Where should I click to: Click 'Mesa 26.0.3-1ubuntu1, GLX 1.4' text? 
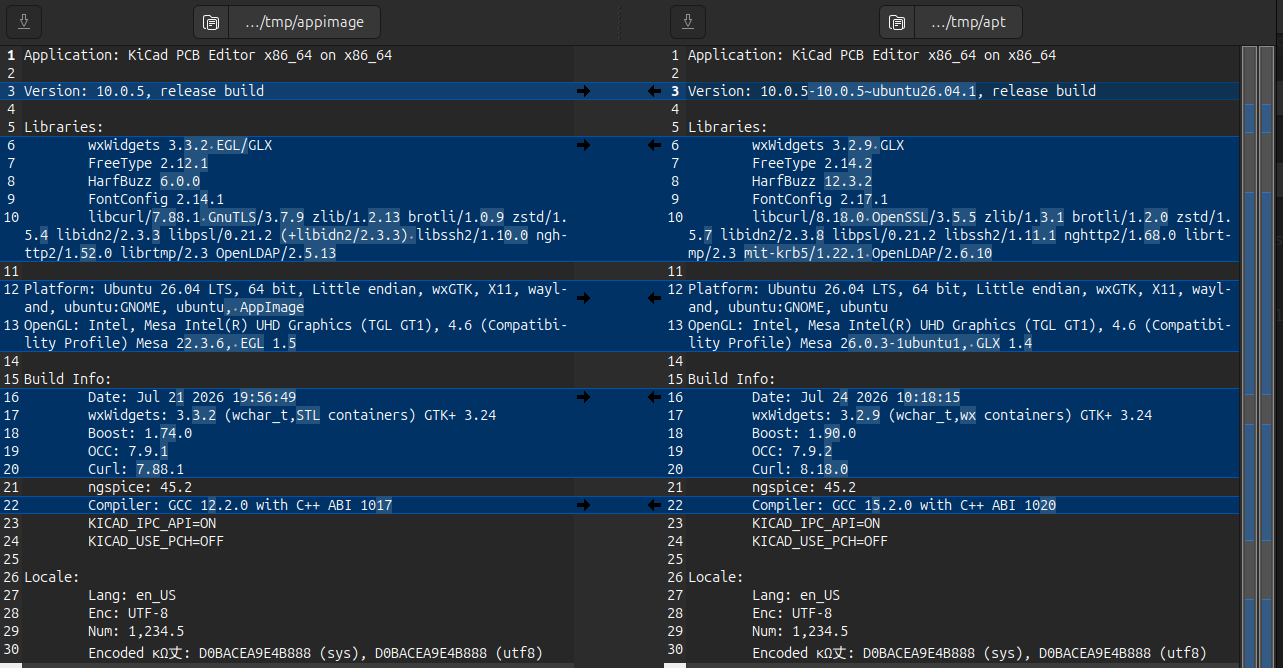coord(916,343)
